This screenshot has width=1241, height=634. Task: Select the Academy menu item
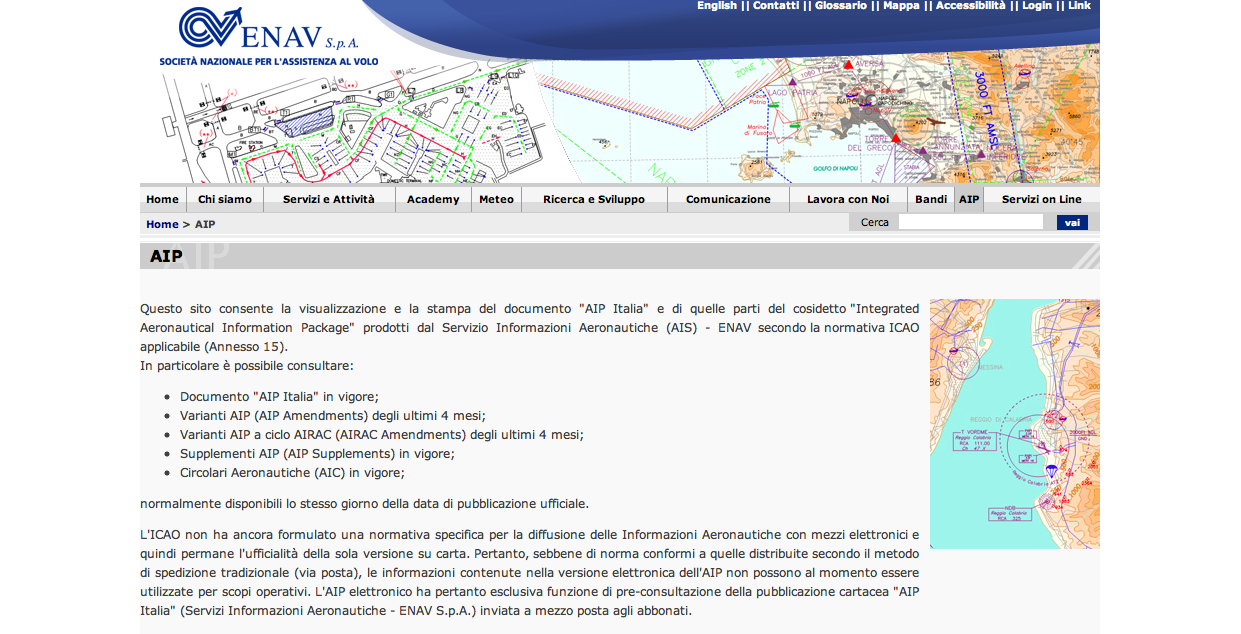pyautogui.click(x=433, y=199)
